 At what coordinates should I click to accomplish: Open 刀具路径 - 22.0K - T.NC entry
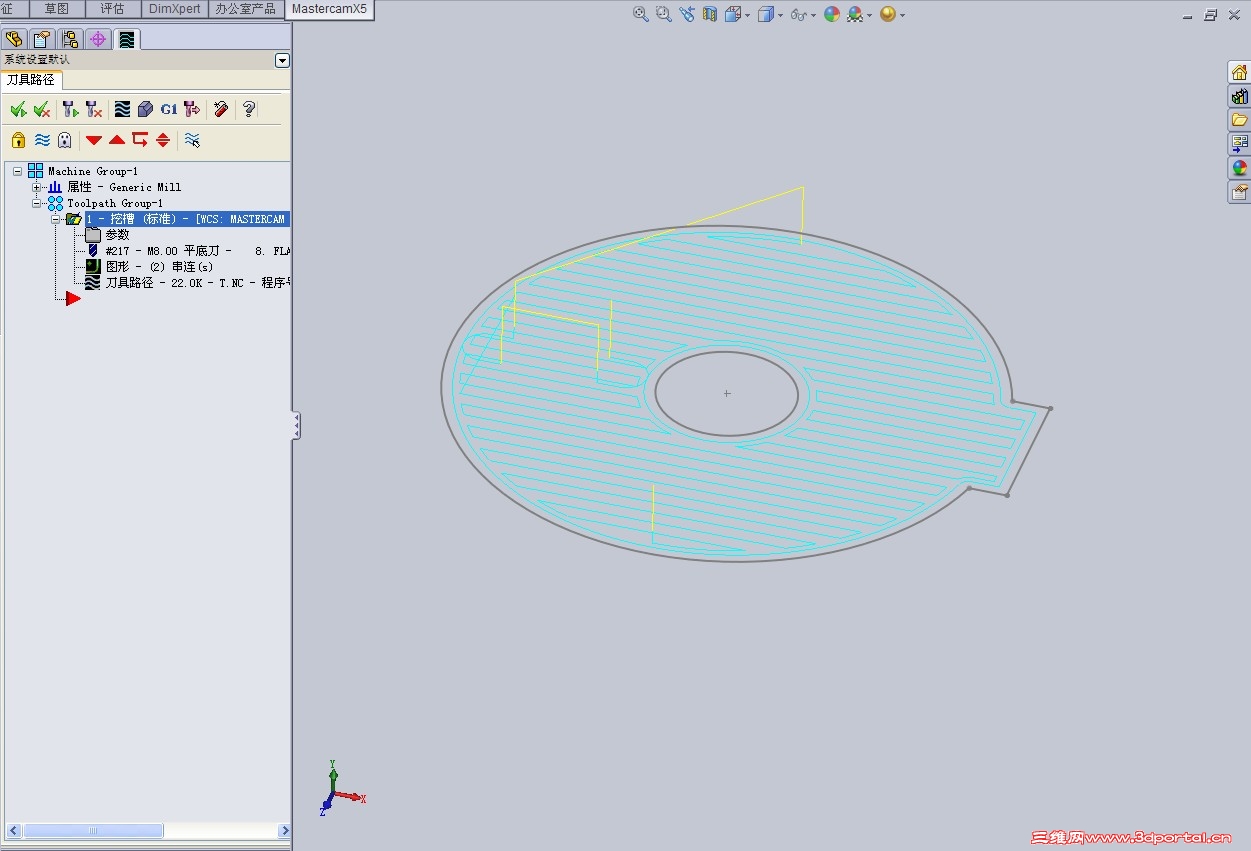coord(197,283)
